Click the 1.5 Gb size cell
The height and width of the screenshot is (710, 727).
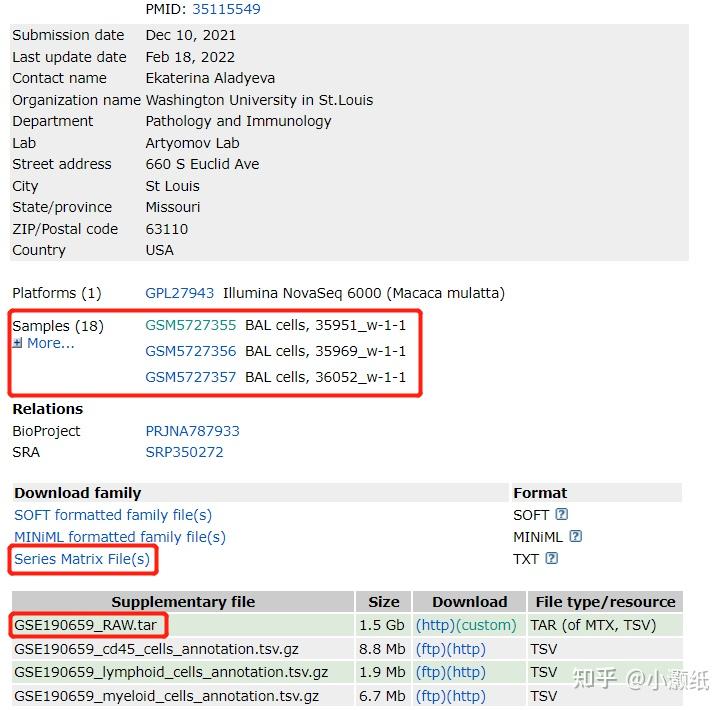[382, 625]
